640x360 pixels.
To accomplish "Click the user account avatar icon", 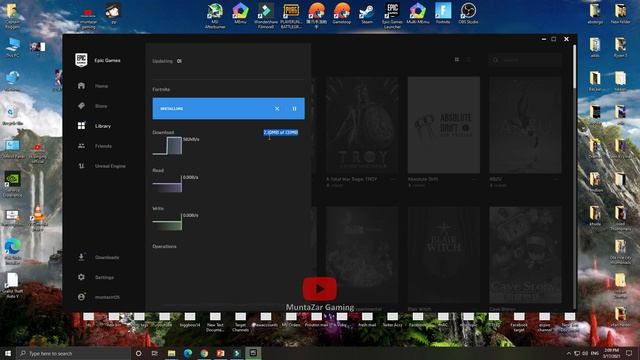I will 81,297.
